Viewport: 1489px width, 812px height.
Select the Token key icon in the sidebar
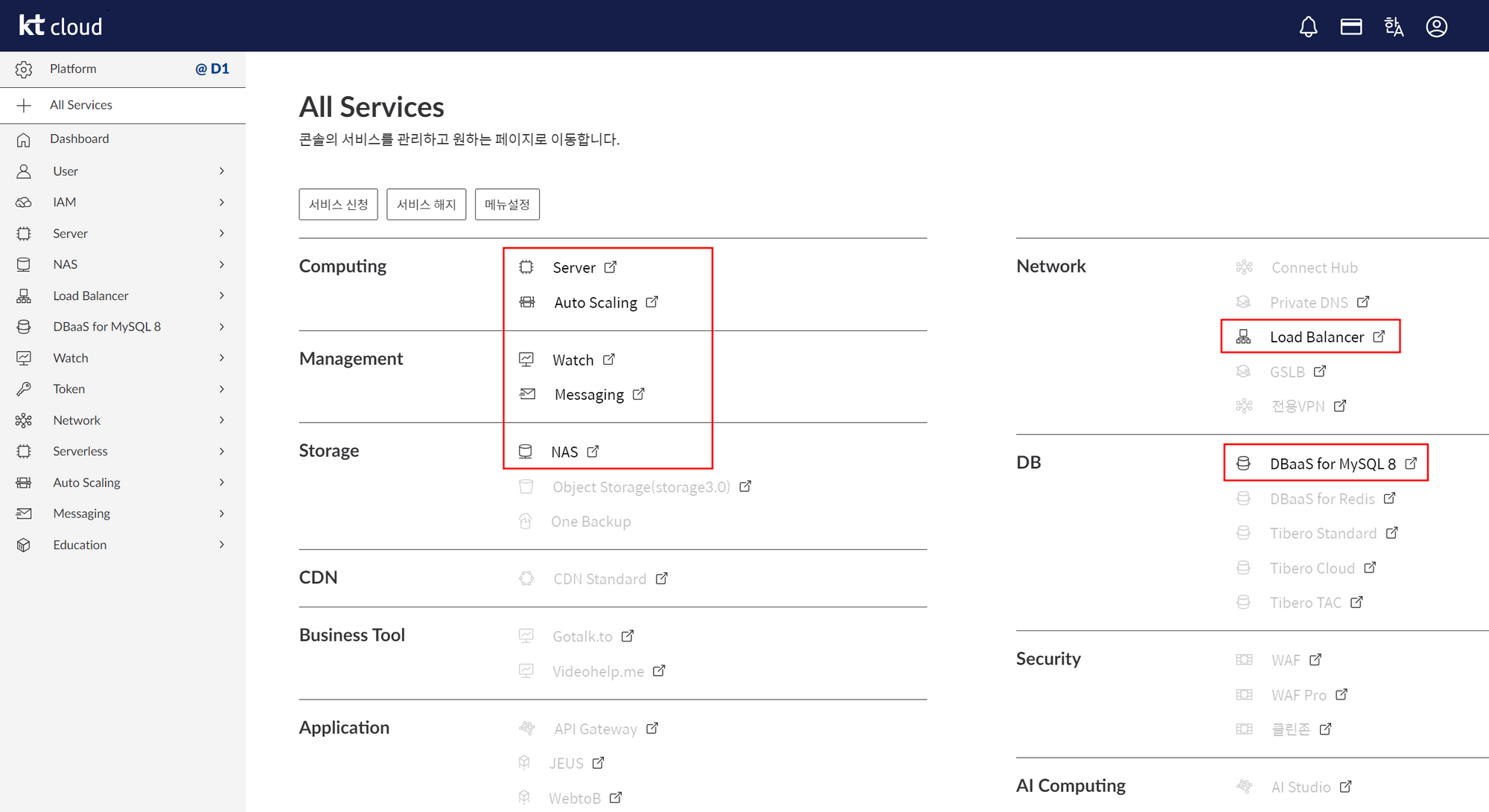point(24,389)
